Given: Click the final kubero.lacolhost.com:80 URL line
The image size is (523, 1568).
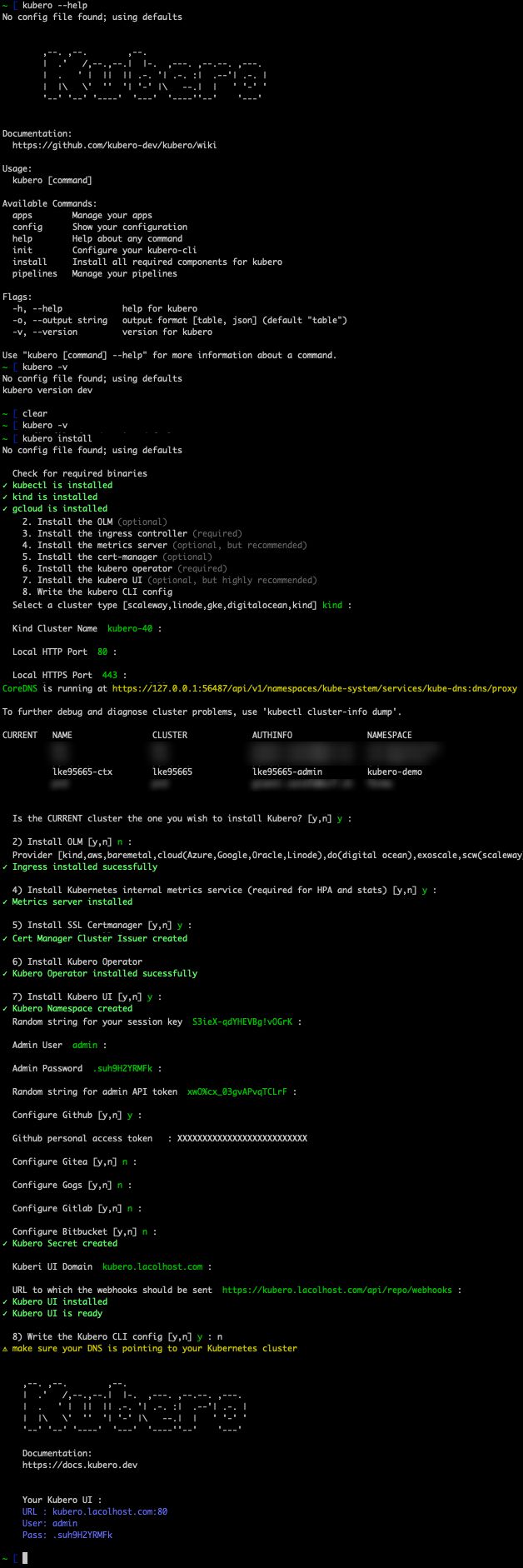Looking at the screenshot, I should [x=95, y=1511].
